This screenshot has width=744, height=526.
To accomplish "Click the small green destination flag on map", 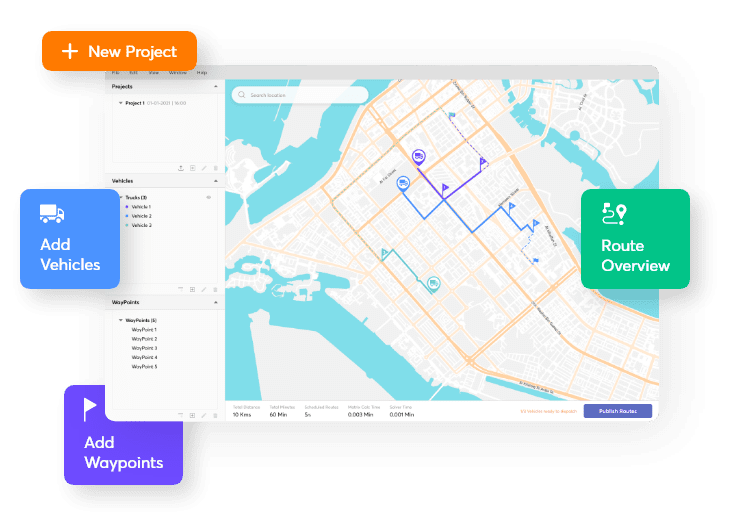I will (452, 114).
